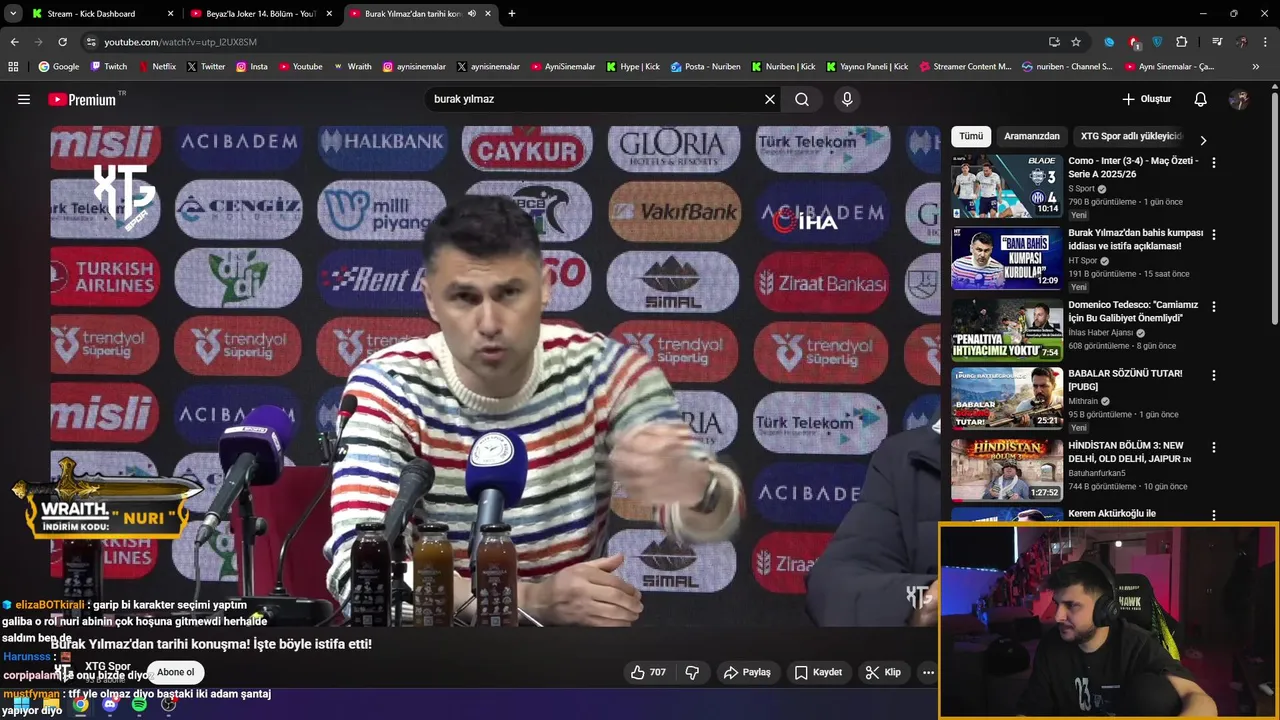Open options menu for Kerem Aktürkoğlu video
The height and width of the screenshot is (720, 1280).
click(1214, 515)
